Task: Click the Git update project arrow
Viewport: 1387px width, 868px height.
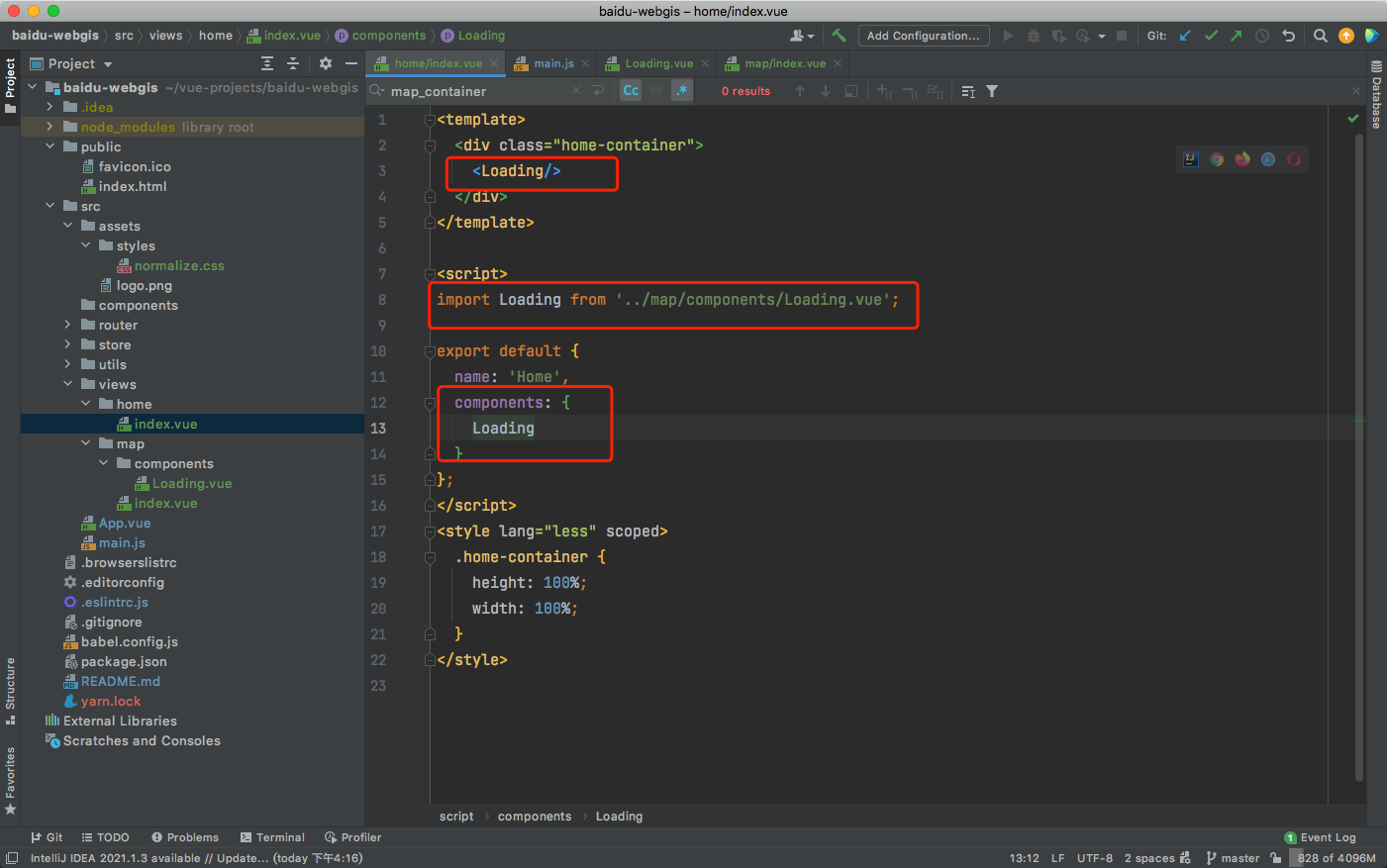Action: (x=1185, y=36)
